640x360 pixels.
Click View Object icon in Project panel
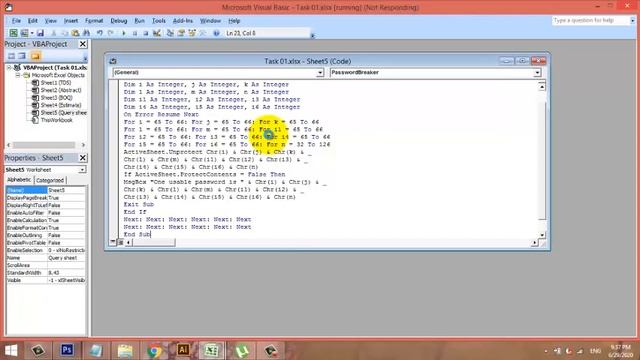(x=22, y=56)
